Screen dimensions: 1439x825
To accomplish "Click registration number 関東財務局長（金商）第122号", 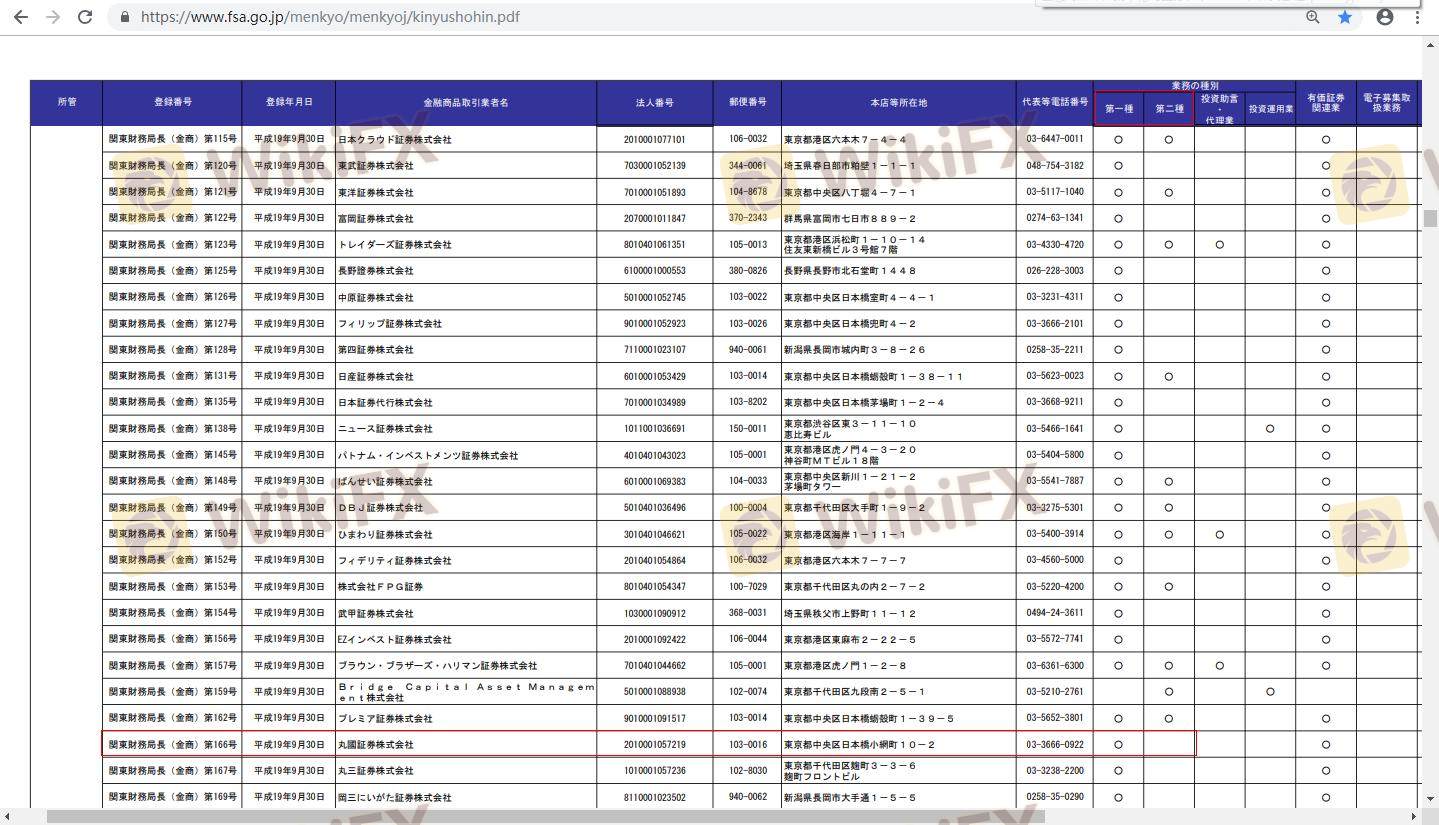I will point(173,218).
